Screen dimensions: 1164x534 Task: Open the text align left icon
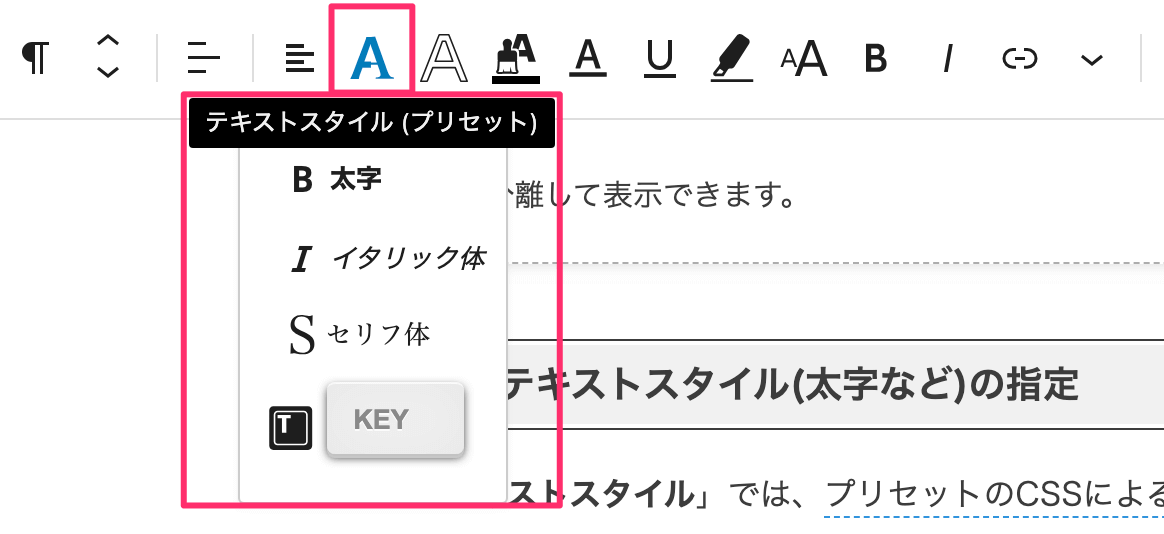coord(300,58)
